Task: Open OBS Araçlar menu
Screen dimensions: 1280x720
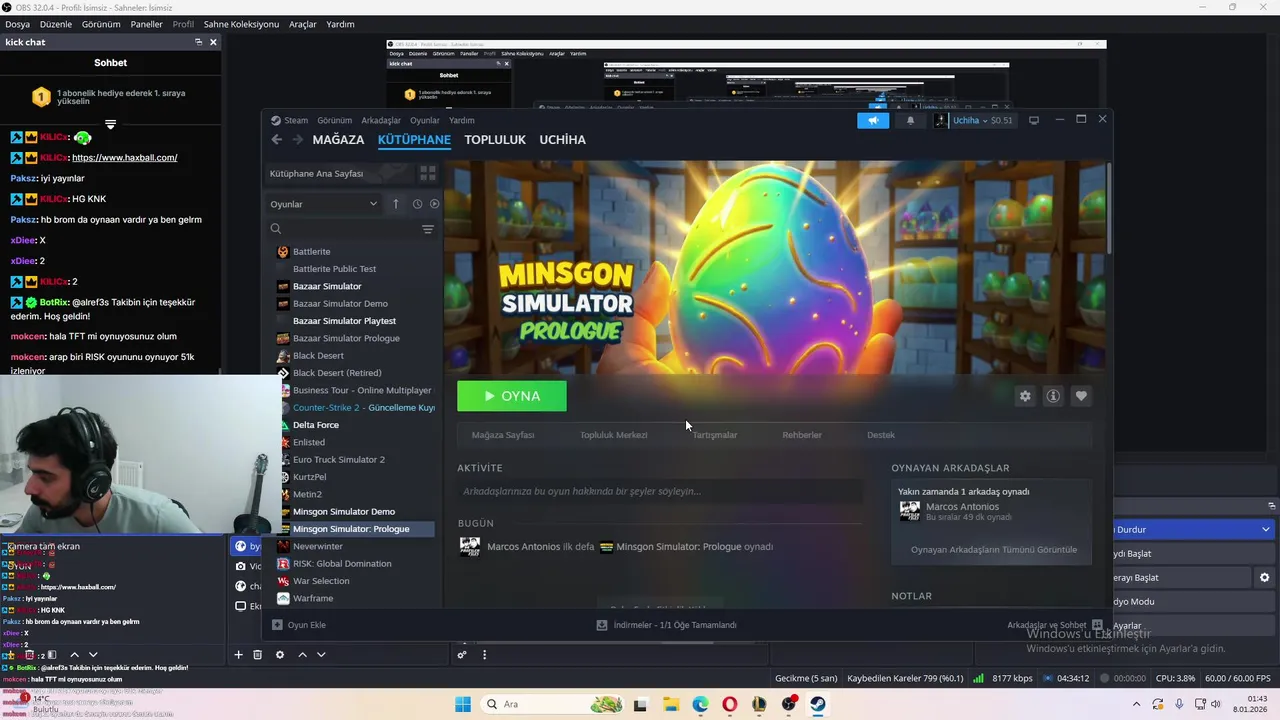Action: click(303, 24)
